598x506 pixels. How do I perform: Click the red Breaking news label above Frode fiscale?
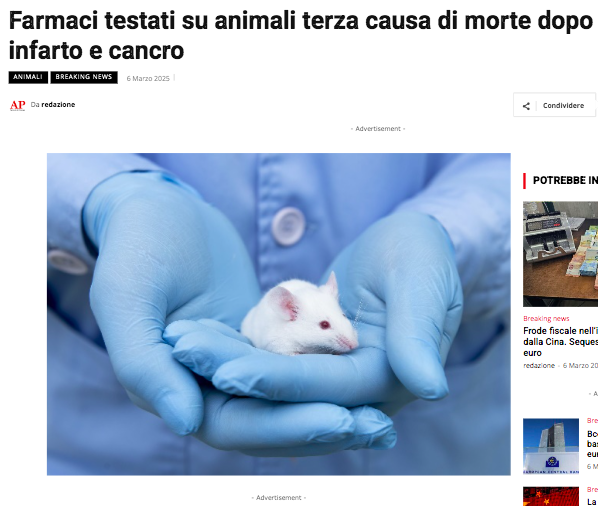coord(546,318)
